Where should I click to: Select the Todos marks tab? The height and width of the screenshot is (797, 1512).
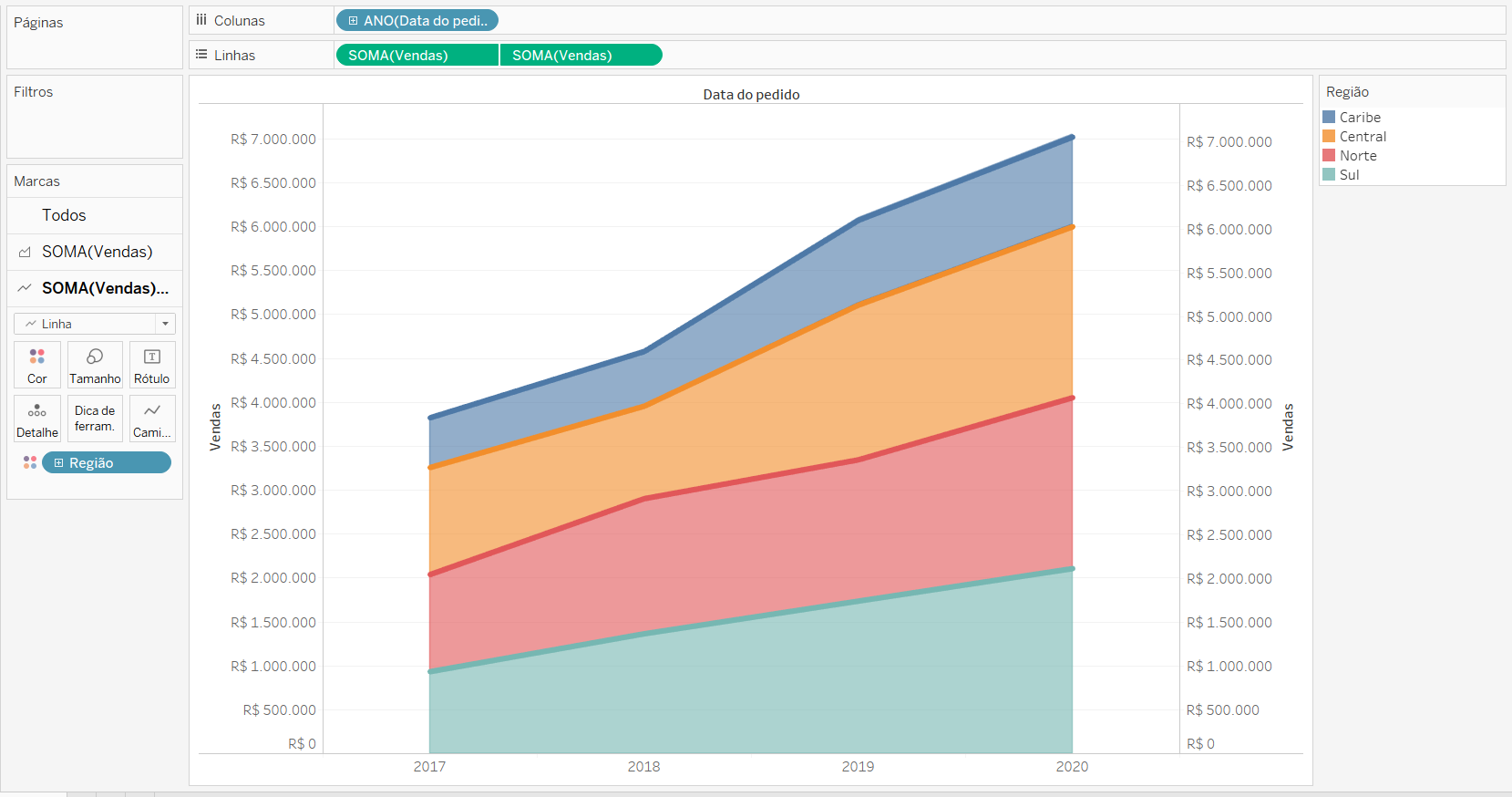(95, 215)
